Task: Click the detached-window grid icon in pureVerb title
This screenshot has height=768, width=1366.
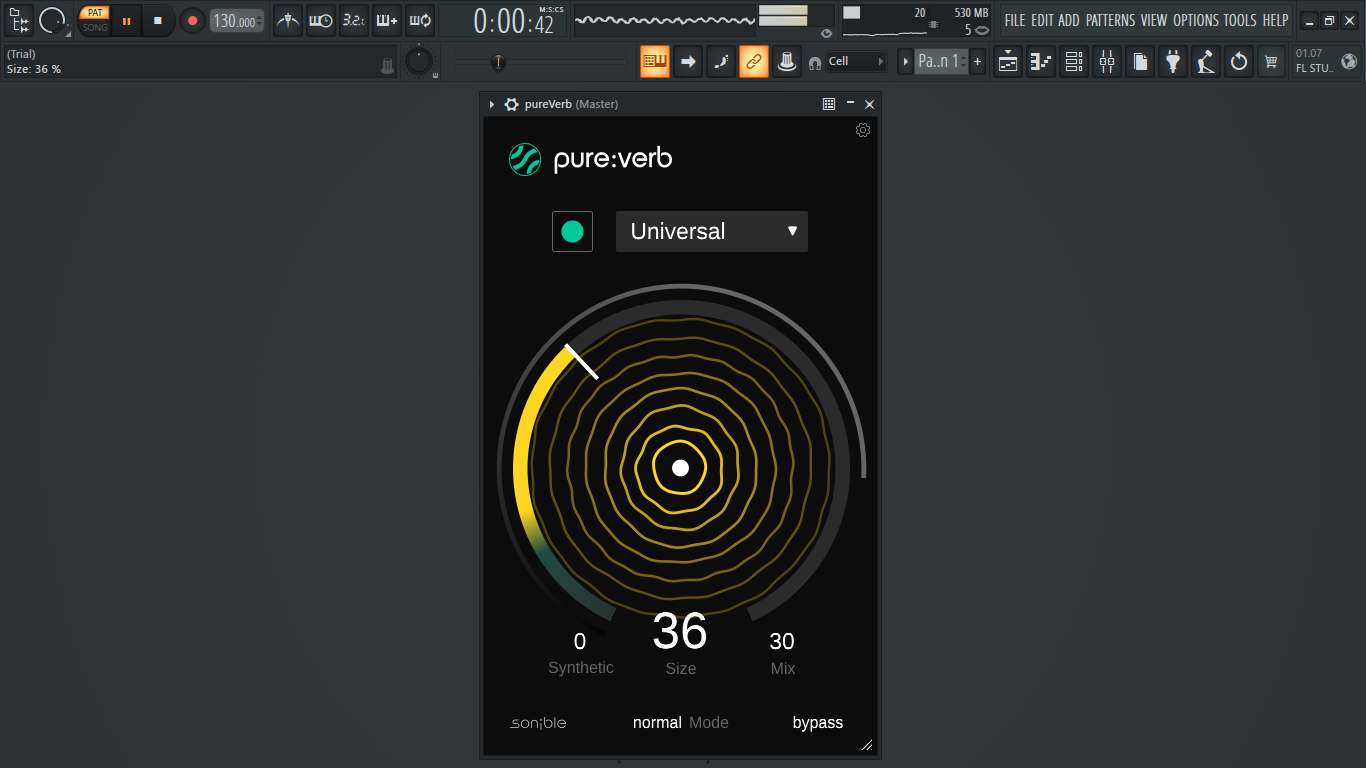Action: click(829, 104)
